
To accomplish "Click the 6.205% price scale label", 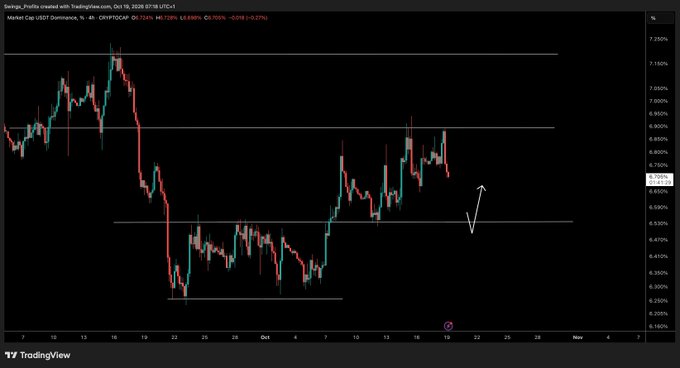I will click(x=658, y=313).
